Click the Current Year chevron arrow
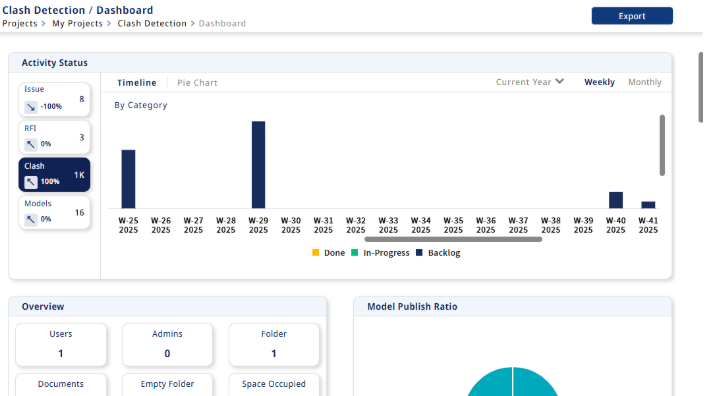The width and height of the screenshot is (705, 396). pos(559,81)
